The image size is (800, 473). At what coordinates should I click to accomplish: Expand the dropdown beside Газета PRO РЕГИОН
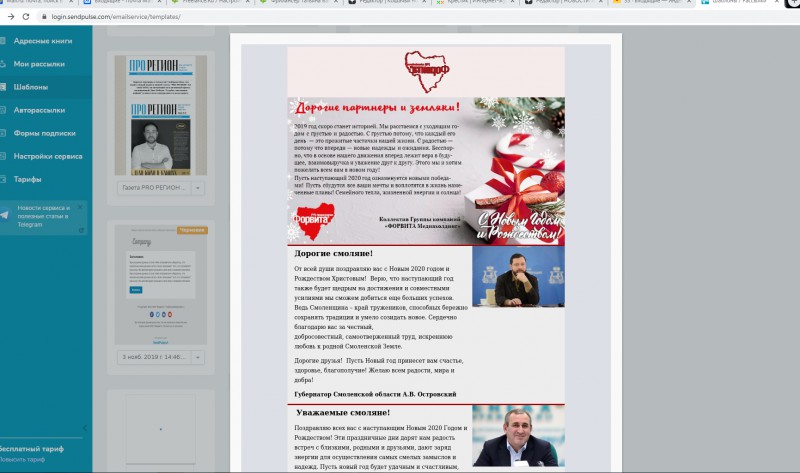pos(198,188)
